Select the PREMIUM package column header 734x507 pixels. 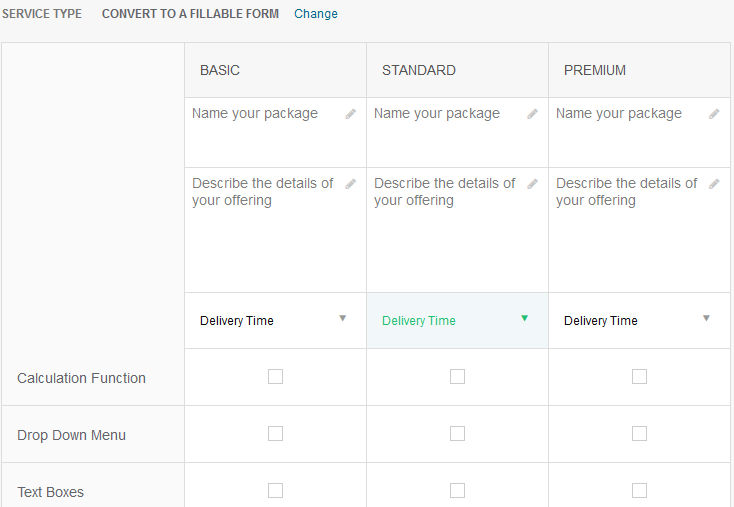[x=595, y=70]
